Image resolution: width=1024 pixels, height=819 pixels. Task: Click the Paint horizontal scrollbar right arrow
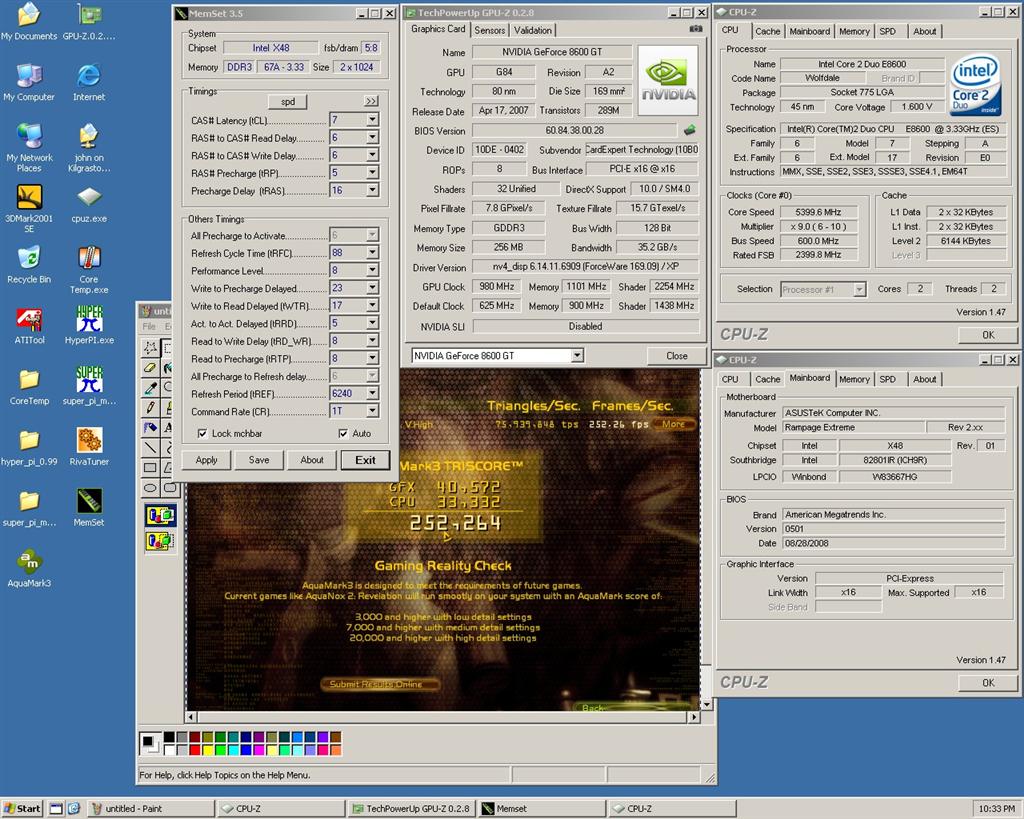(694, 717)
